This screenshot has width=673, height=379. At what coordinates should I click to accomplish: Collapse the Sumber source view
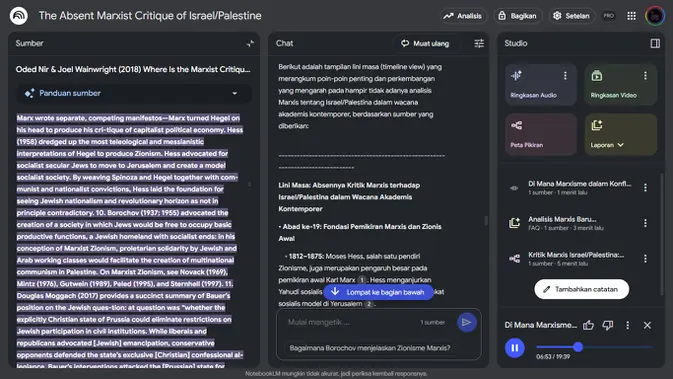(x=250, y=43)
